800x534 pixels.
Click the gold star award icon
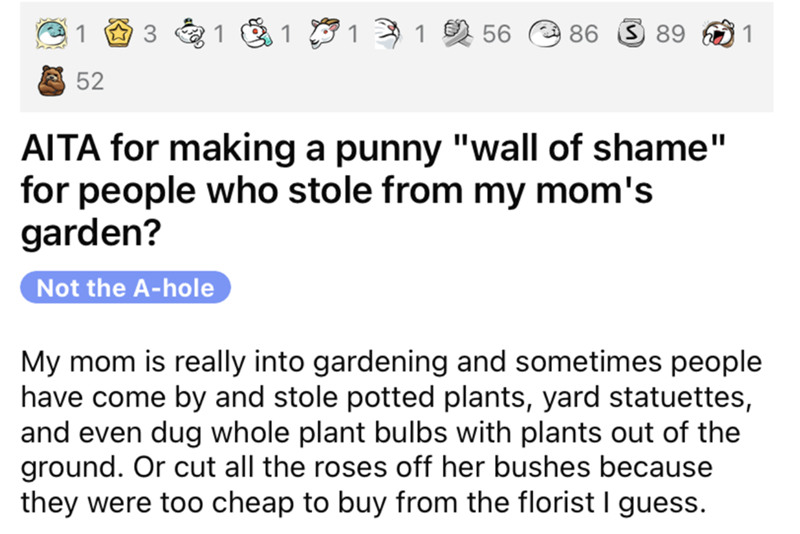coord(122,34)
